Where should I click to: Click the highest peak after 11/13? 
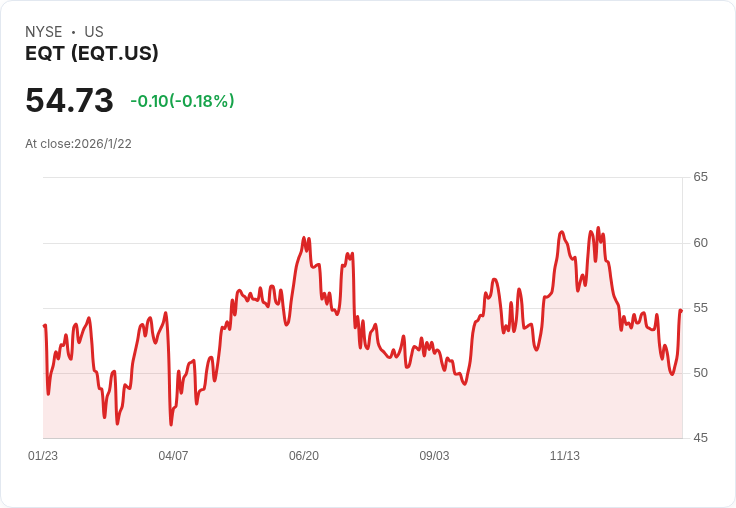[598, 228]
